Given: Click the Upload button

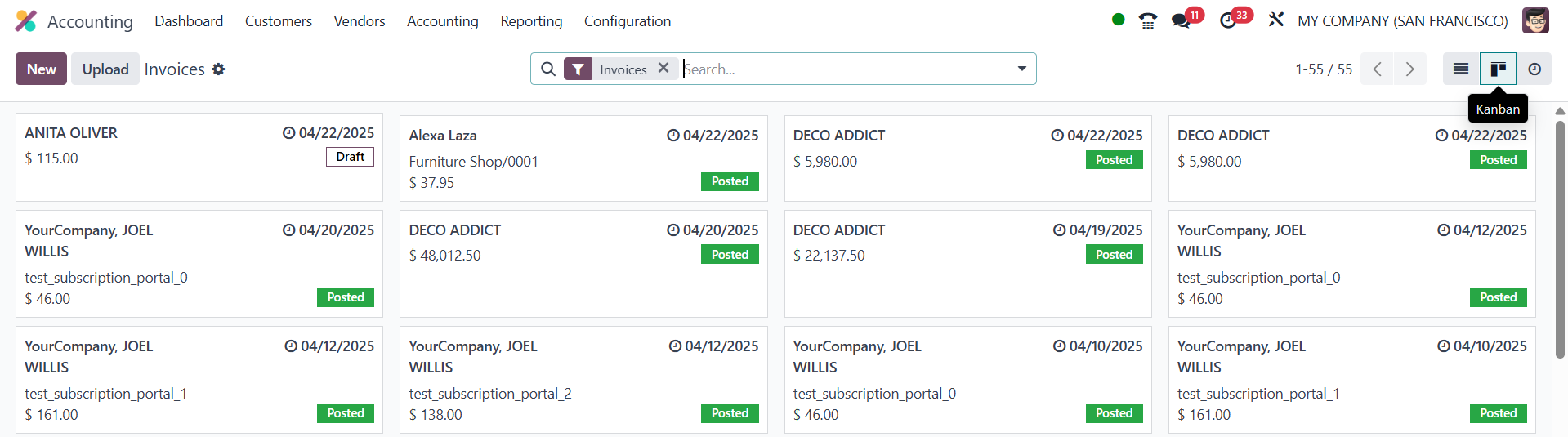Looking at the screenshot, I should 105,69.
